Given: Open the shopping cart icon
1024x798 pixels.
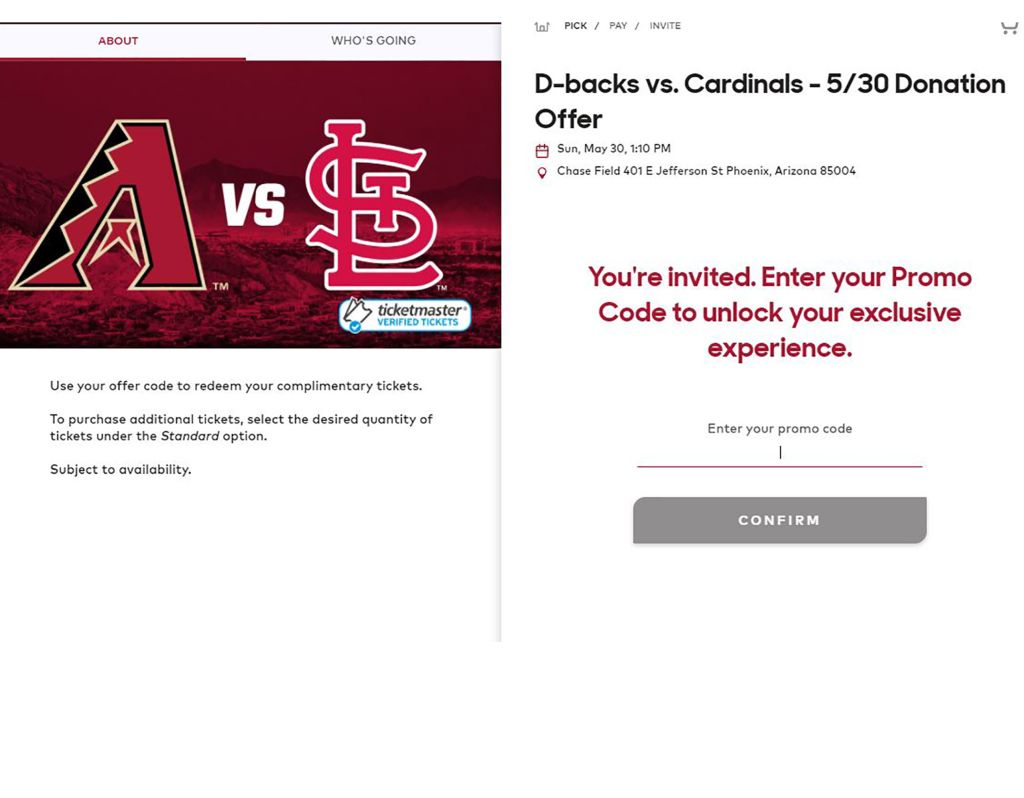Looking at the screenshot, I should (1008, 27).
